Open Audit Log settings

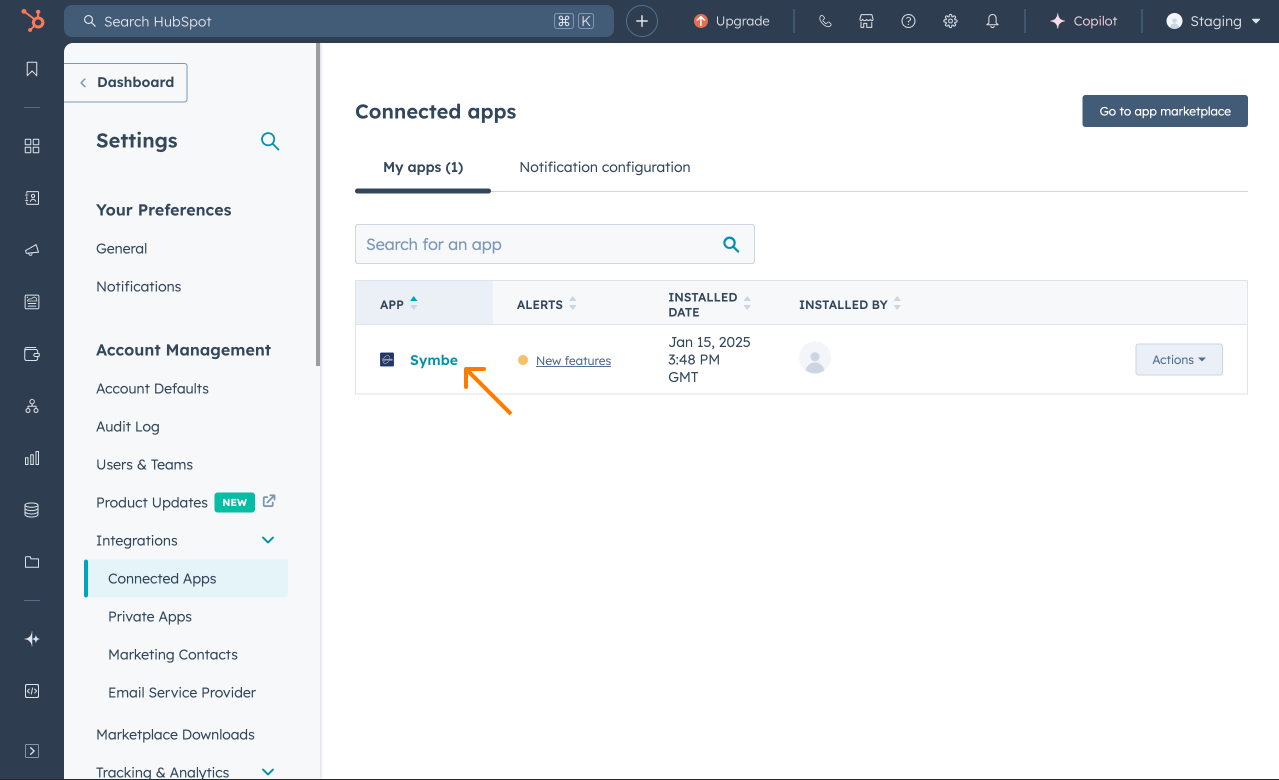[x=128, y=427]
